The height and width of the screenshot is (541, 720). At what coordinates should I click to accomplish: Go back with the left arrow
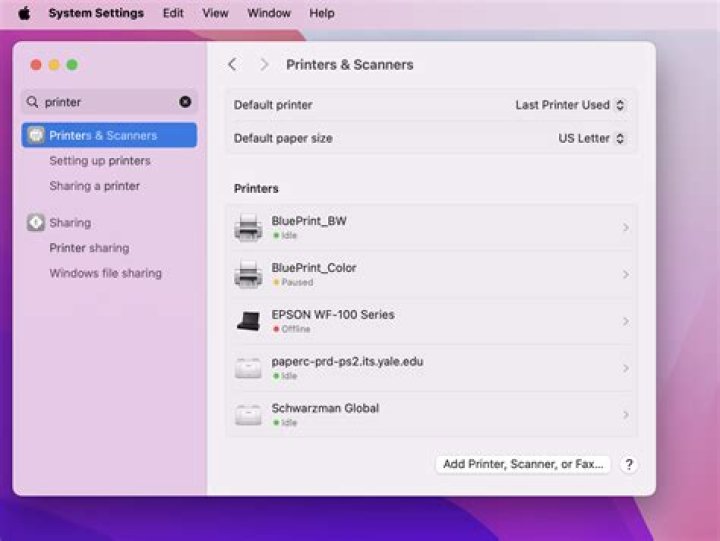tap(233, 65)
